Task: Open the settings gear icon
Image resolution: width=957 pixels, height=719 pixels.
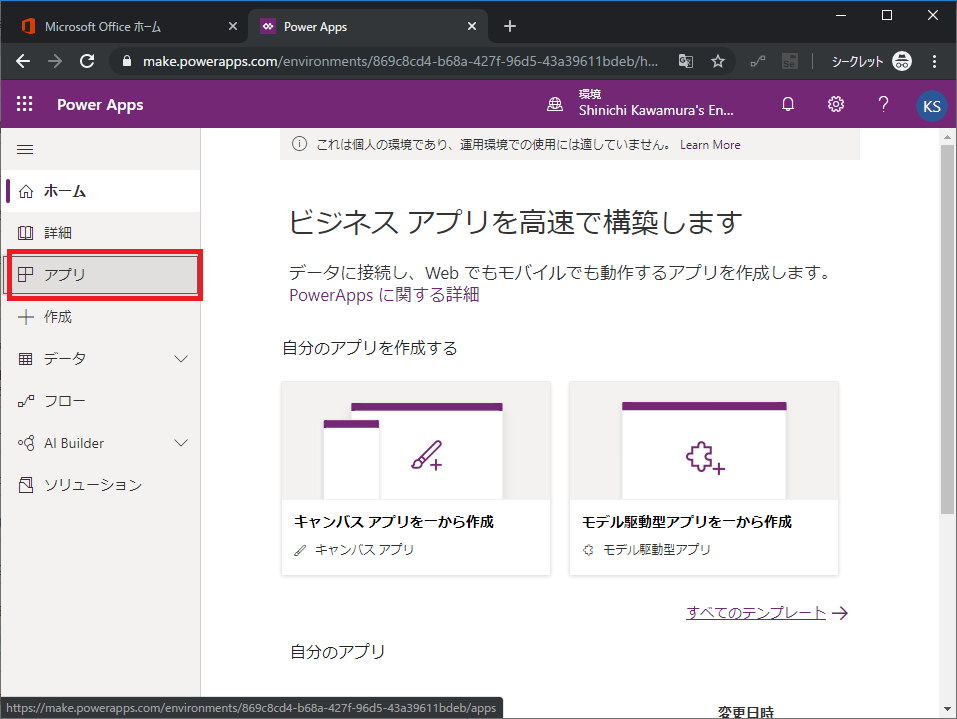Action: [x=836, y=104]
